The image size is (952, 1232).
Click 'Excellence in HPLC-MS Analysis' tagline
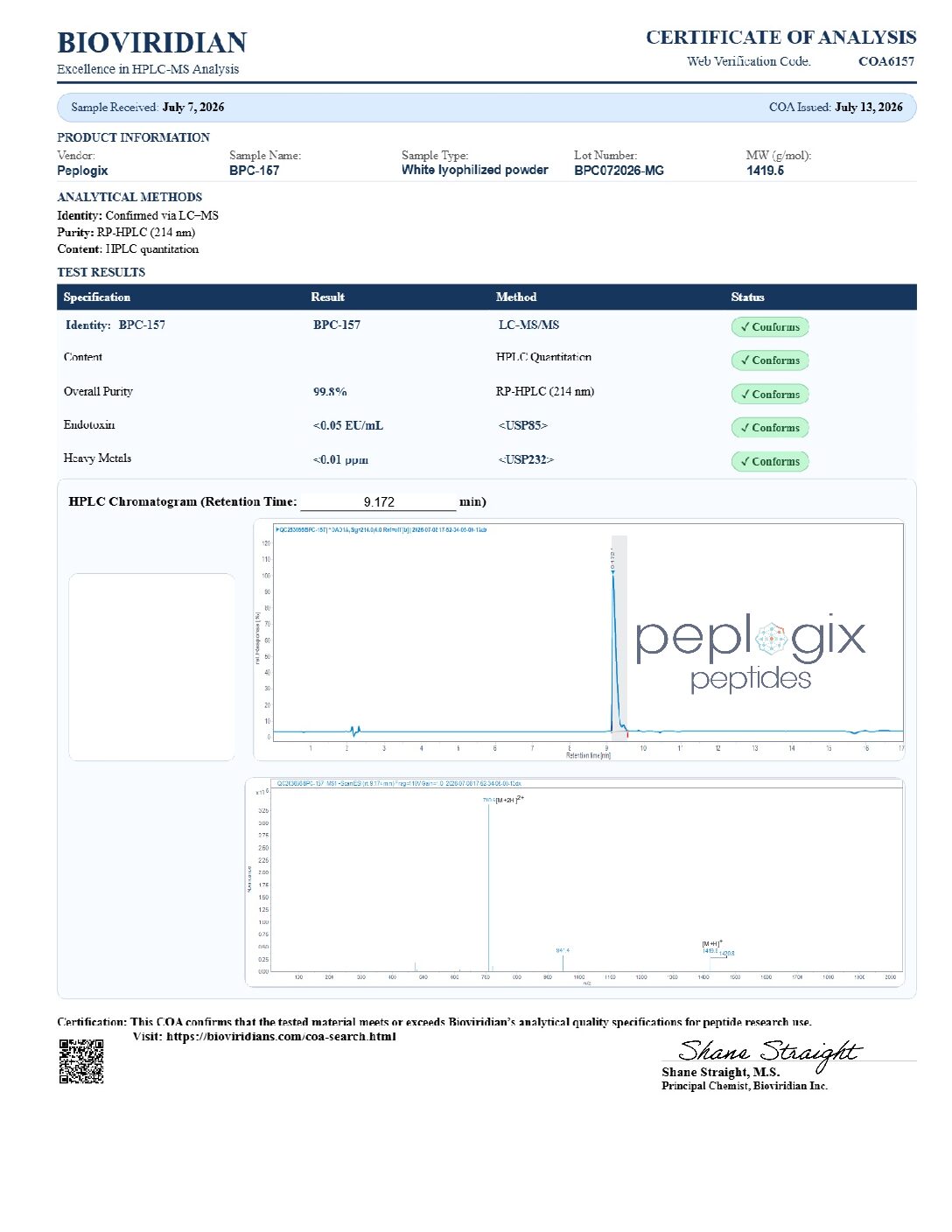pos(148,69)
